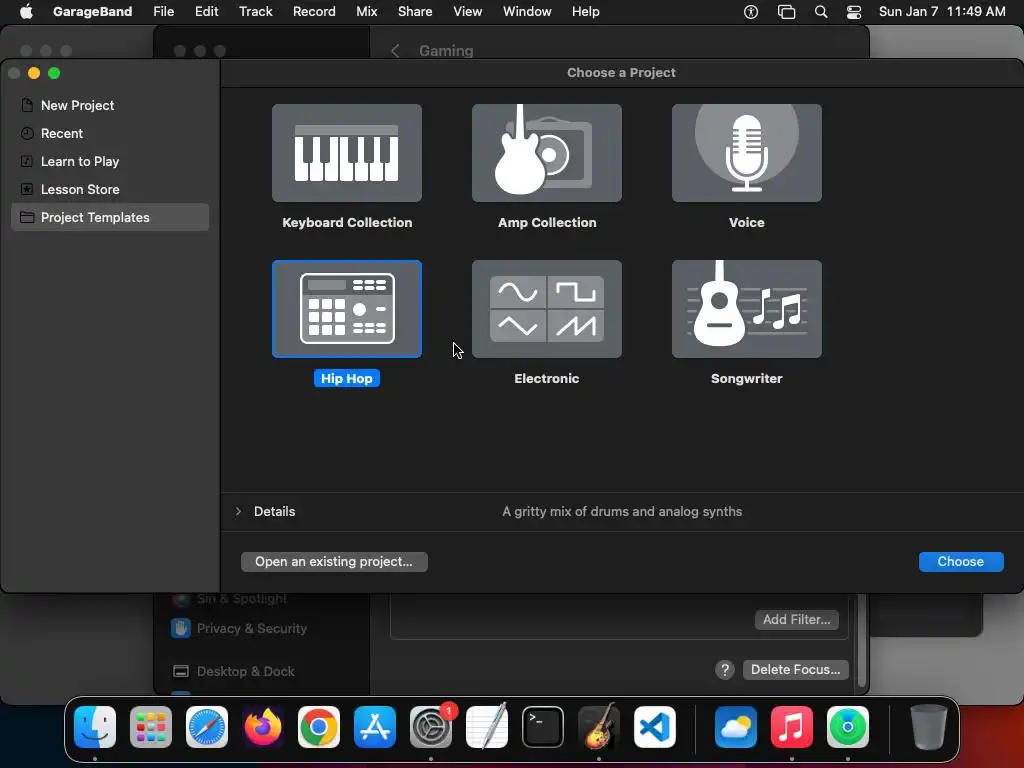Click the New Project document icon
This screenshot has width=1024, height=768.
(x=27, y=105)
